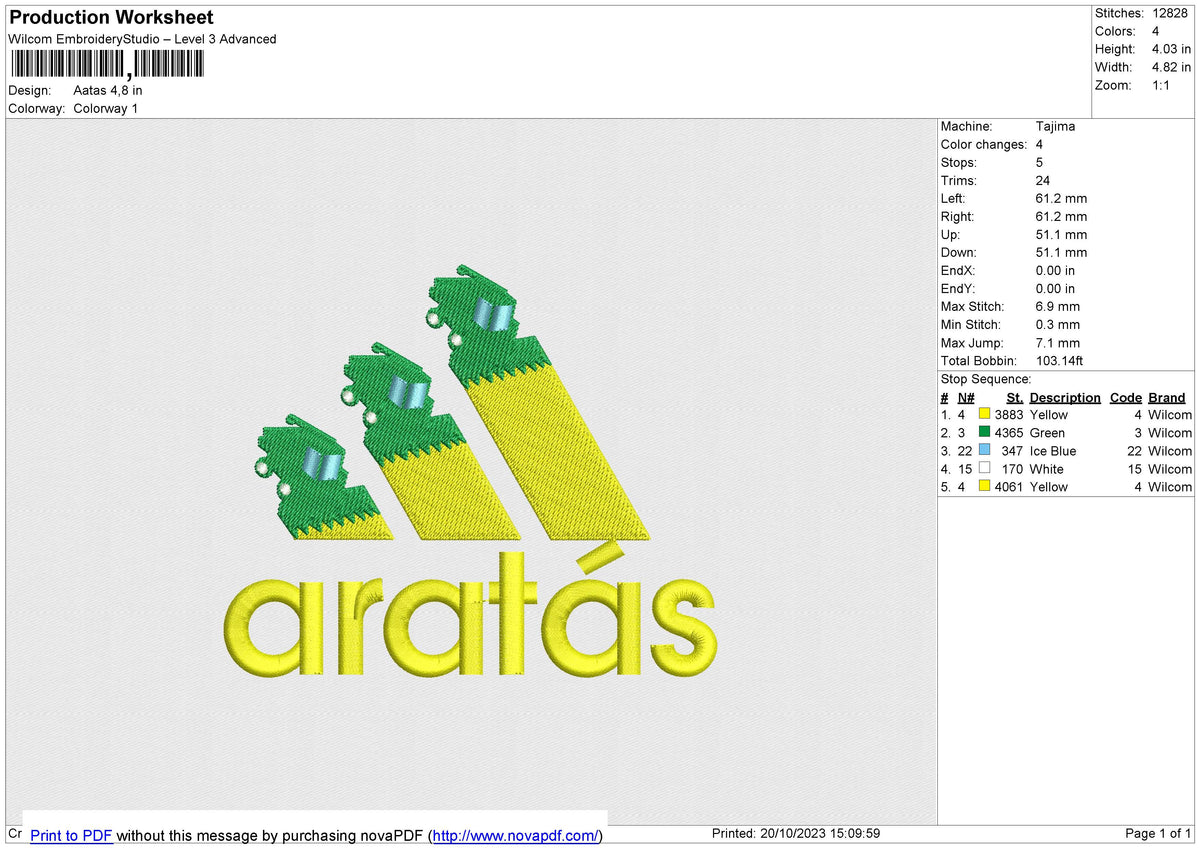Select the Machine value Tajima
This screenshot has width=1200, height=848.
pyautogui.click(x=1056, y=127)
